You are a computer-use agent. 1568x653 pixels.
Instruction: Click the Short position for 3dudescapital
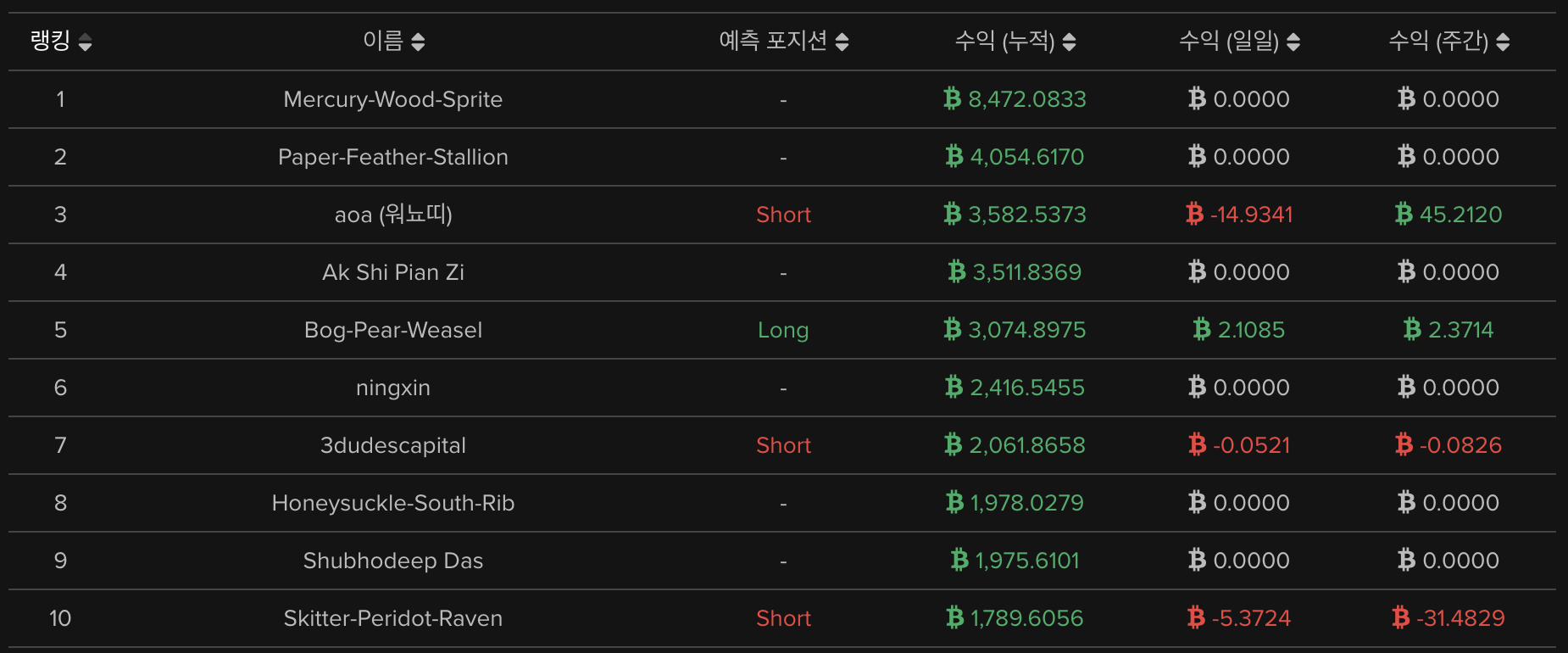click(x=783, y=445)
